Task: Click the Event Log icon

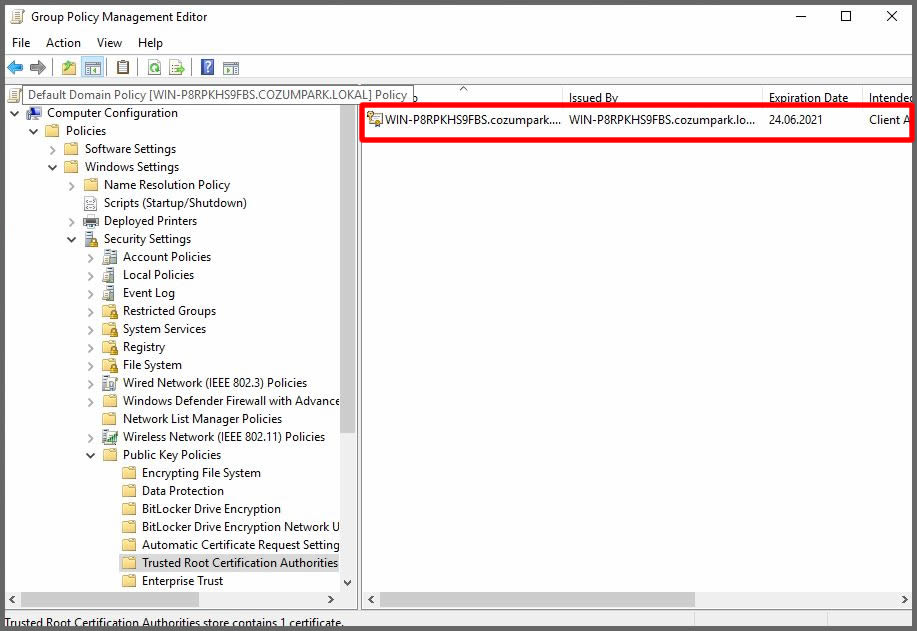Action: tap(109, 293)
